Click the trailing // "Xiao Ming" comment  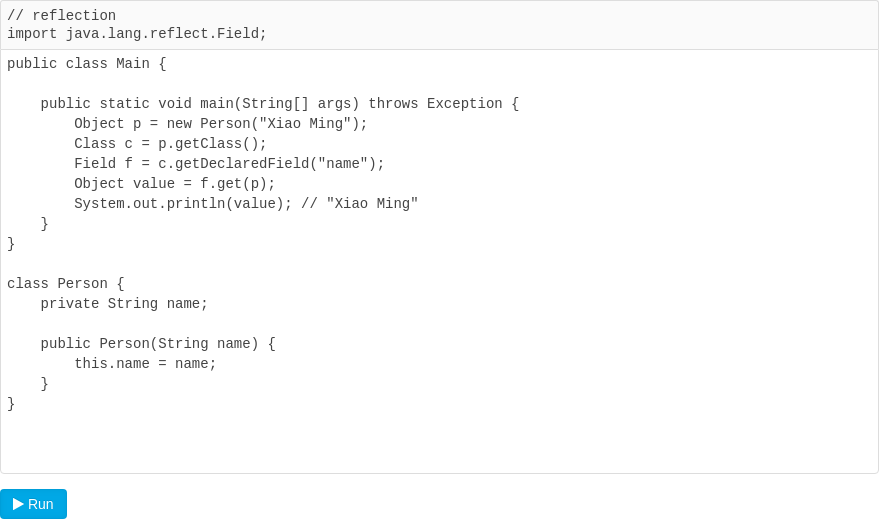(x=360, y=204)
